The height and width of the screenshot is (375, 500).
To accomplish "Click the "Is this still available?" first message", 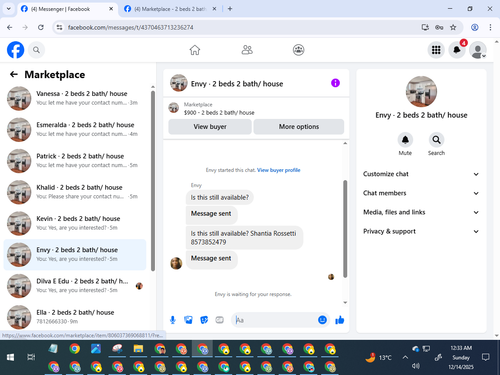I will point(220,197).
